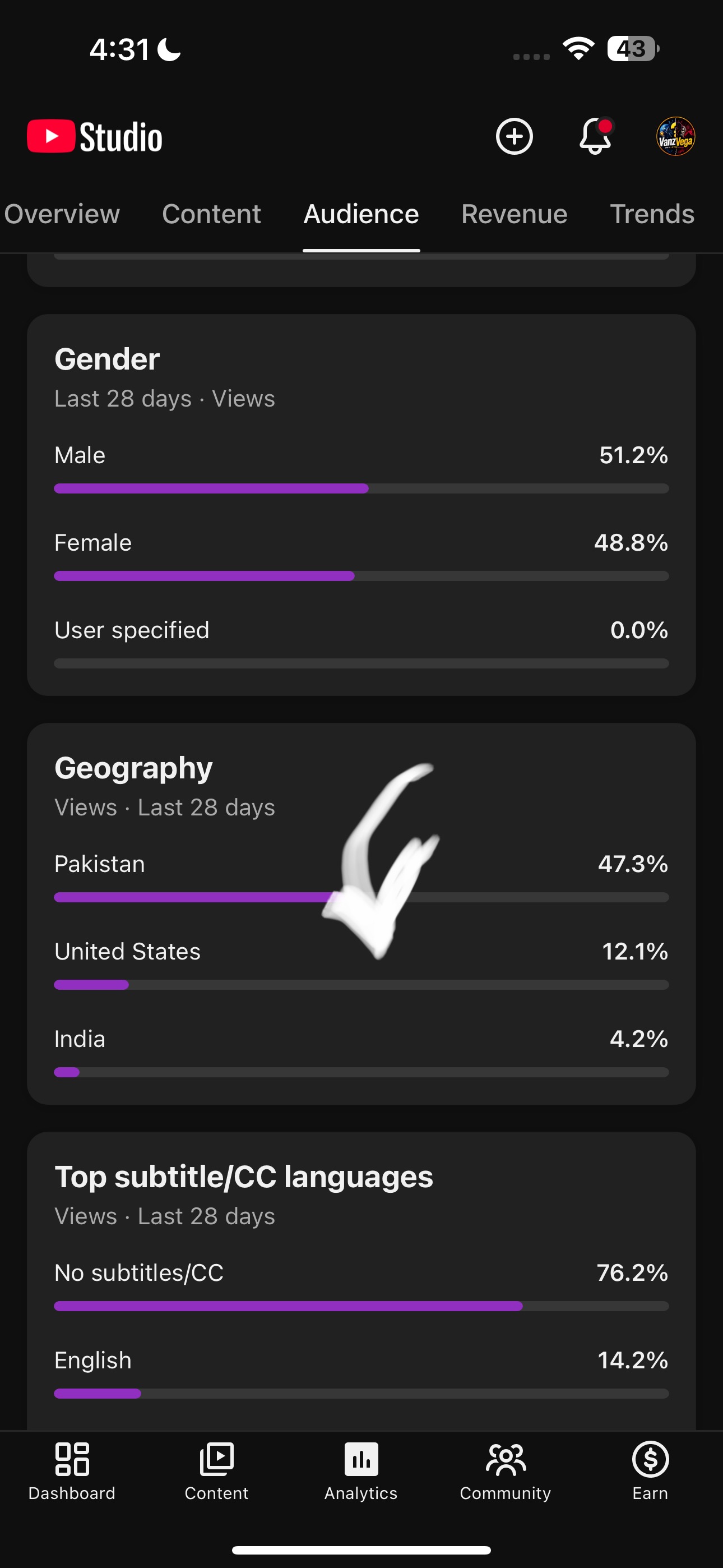Tap the No subtitles/CC row
This screenshot has width=723, height=1568.
click(361, 1285)
